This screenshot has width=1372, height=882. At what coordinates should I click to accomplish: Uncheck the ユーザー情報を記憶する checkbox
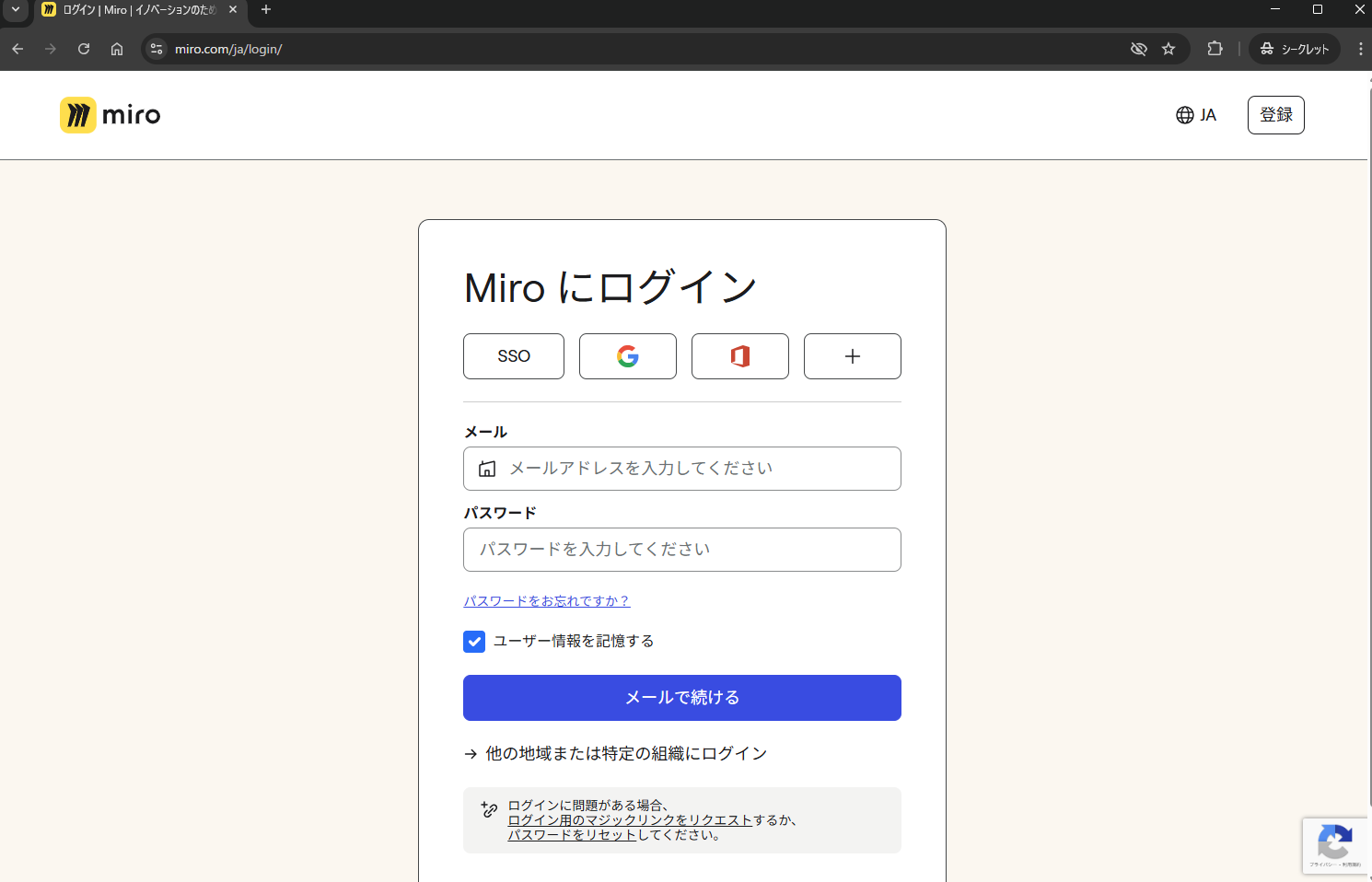pos(474,642)
